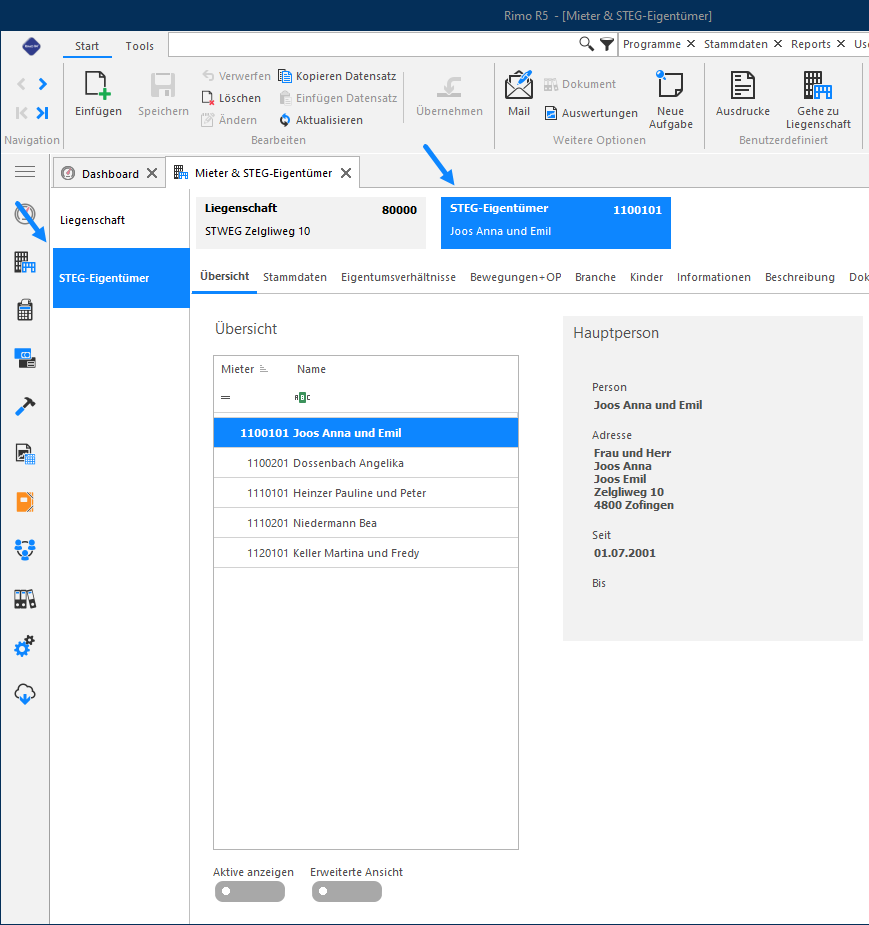Open the building properties sidebar icon
The width and height of the screenshot is (869, 925).
click(x=25, y=262)
